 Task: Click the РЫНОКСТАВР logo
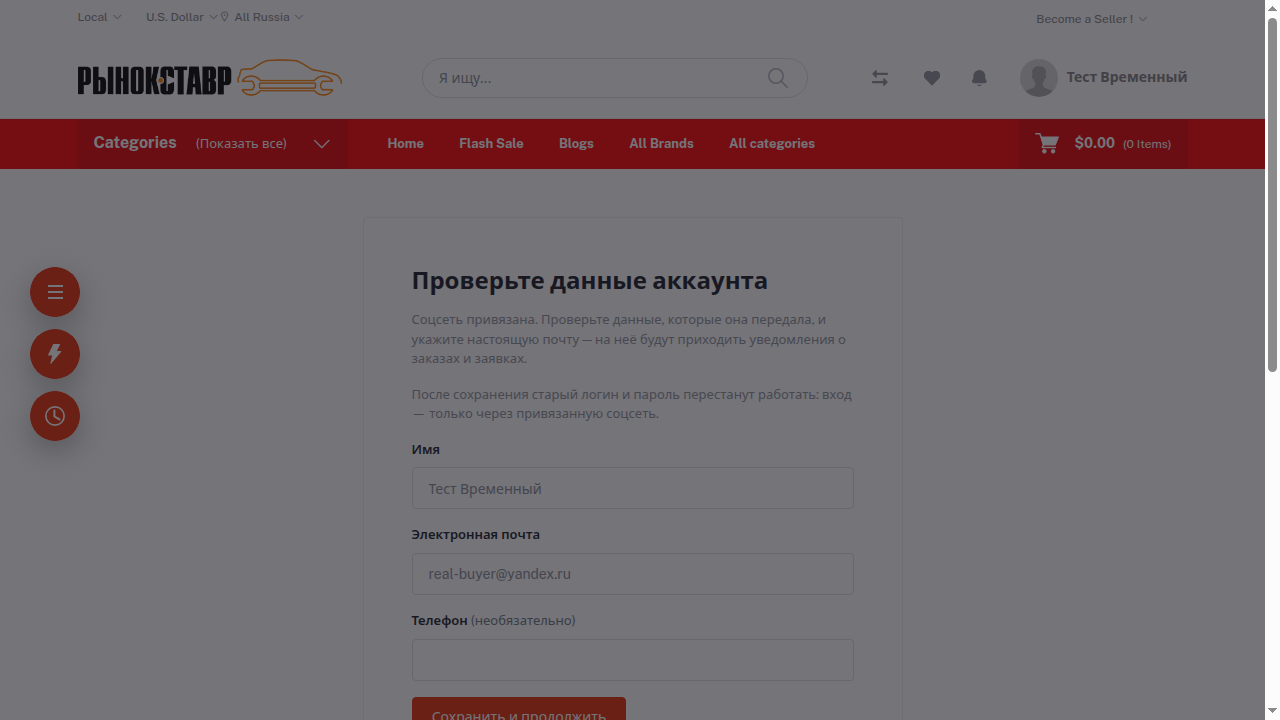click(210, 78)
